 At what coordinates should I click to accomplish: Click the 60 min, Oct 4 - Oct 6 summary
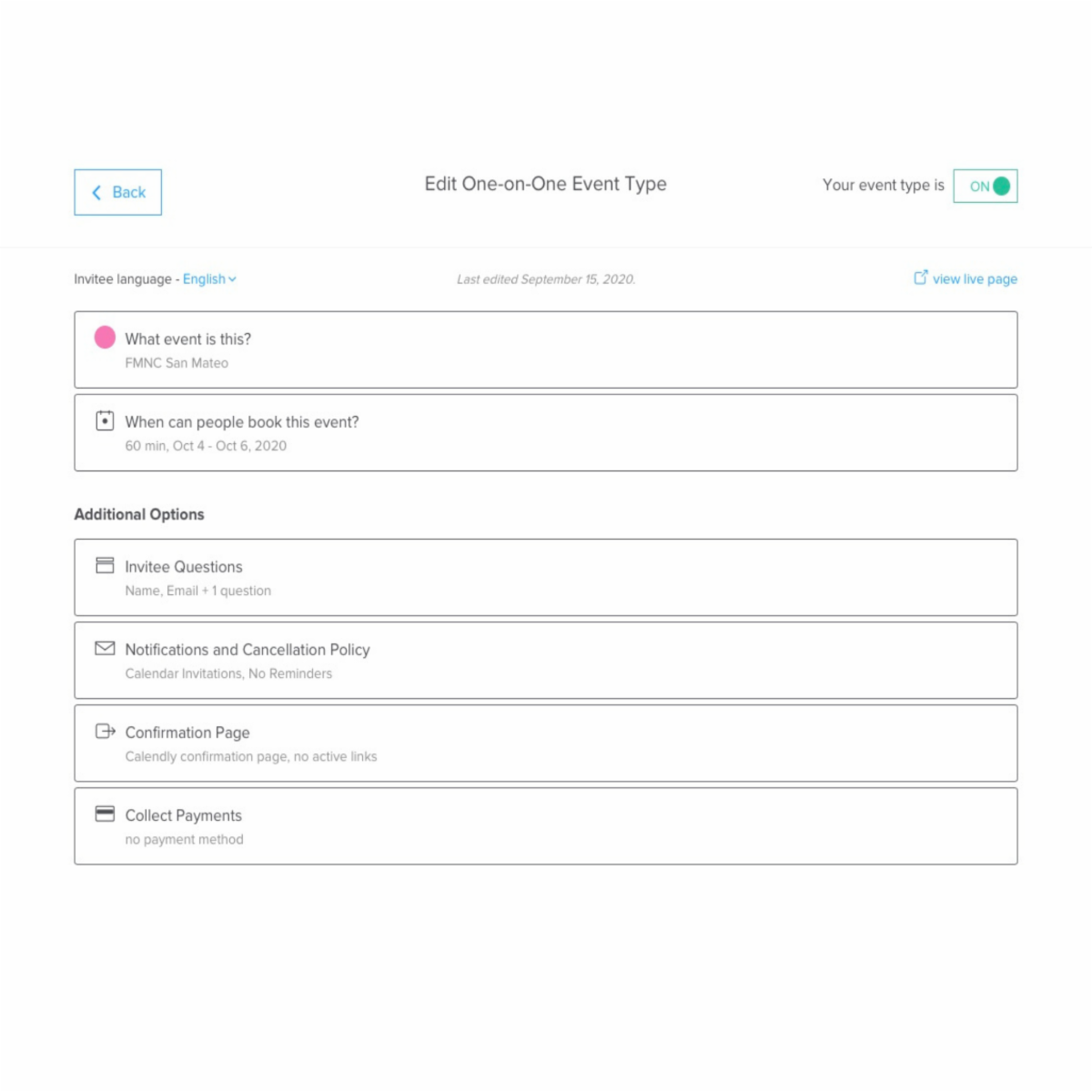click(206, 446)
